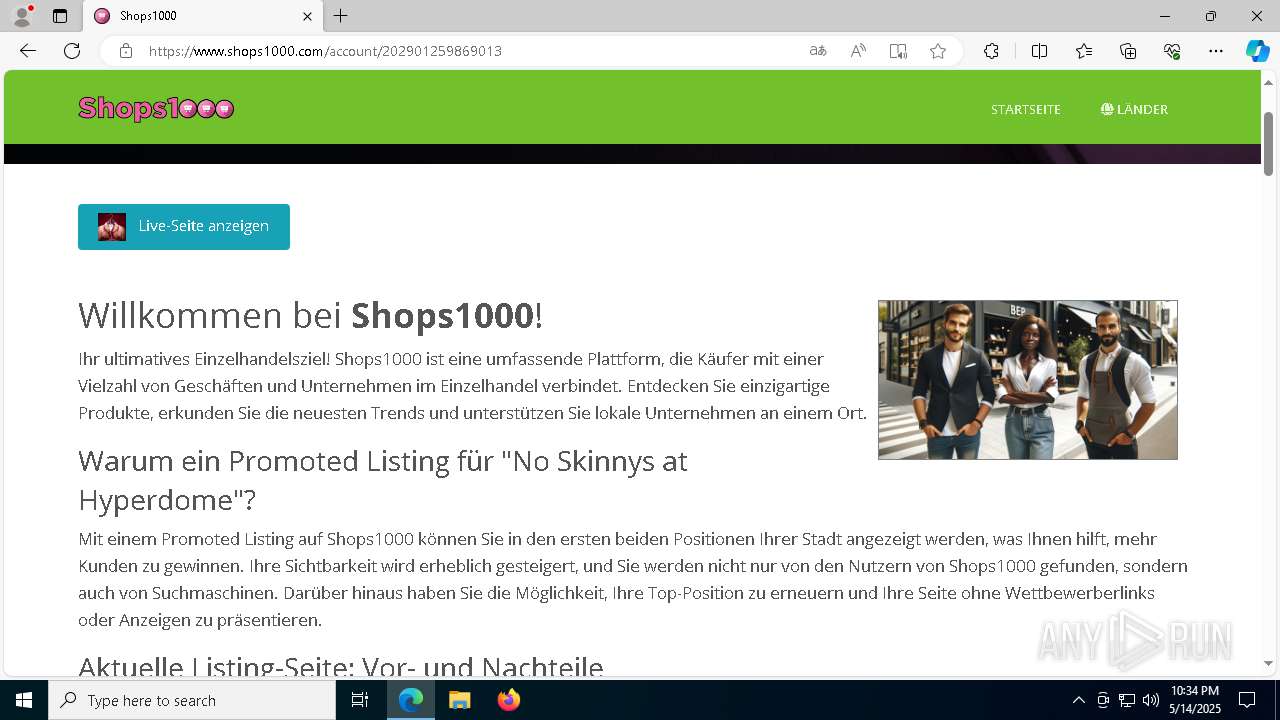Screen dimensions: 1280x720
Task: Open the browser profile icon
Action: point(21,16)
